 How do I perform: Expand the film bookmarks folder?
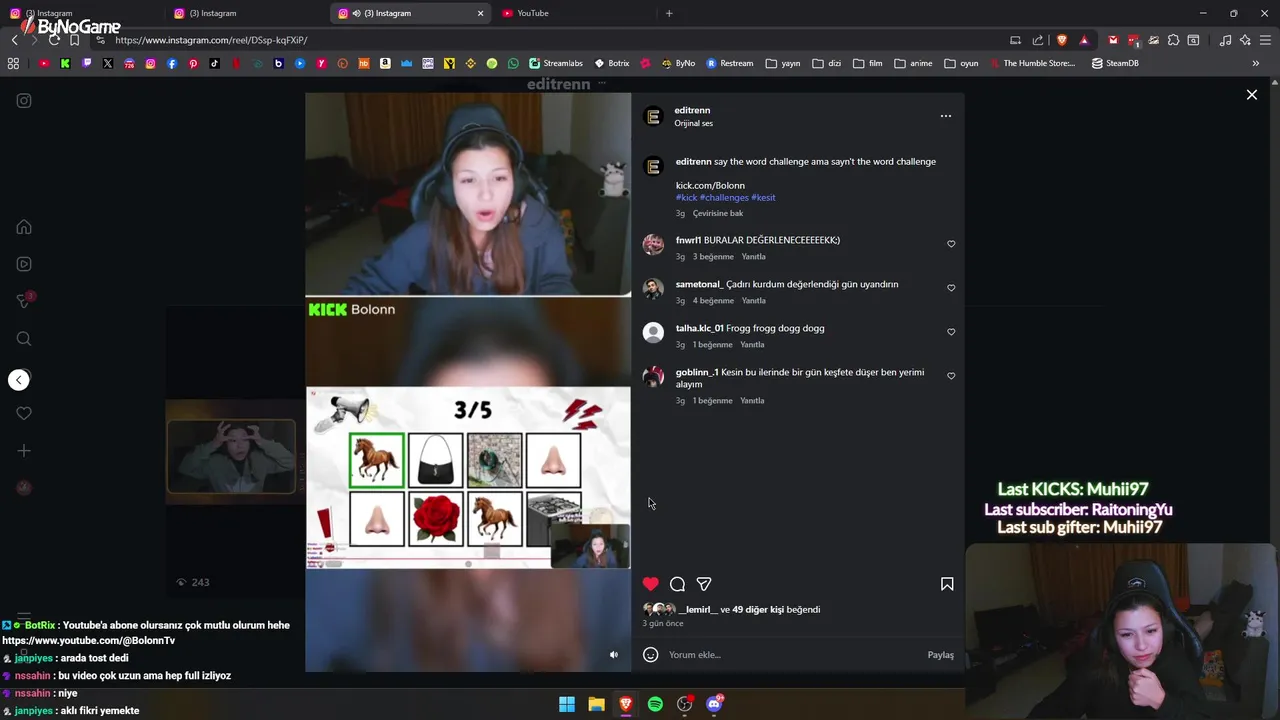tap(868, 63)
